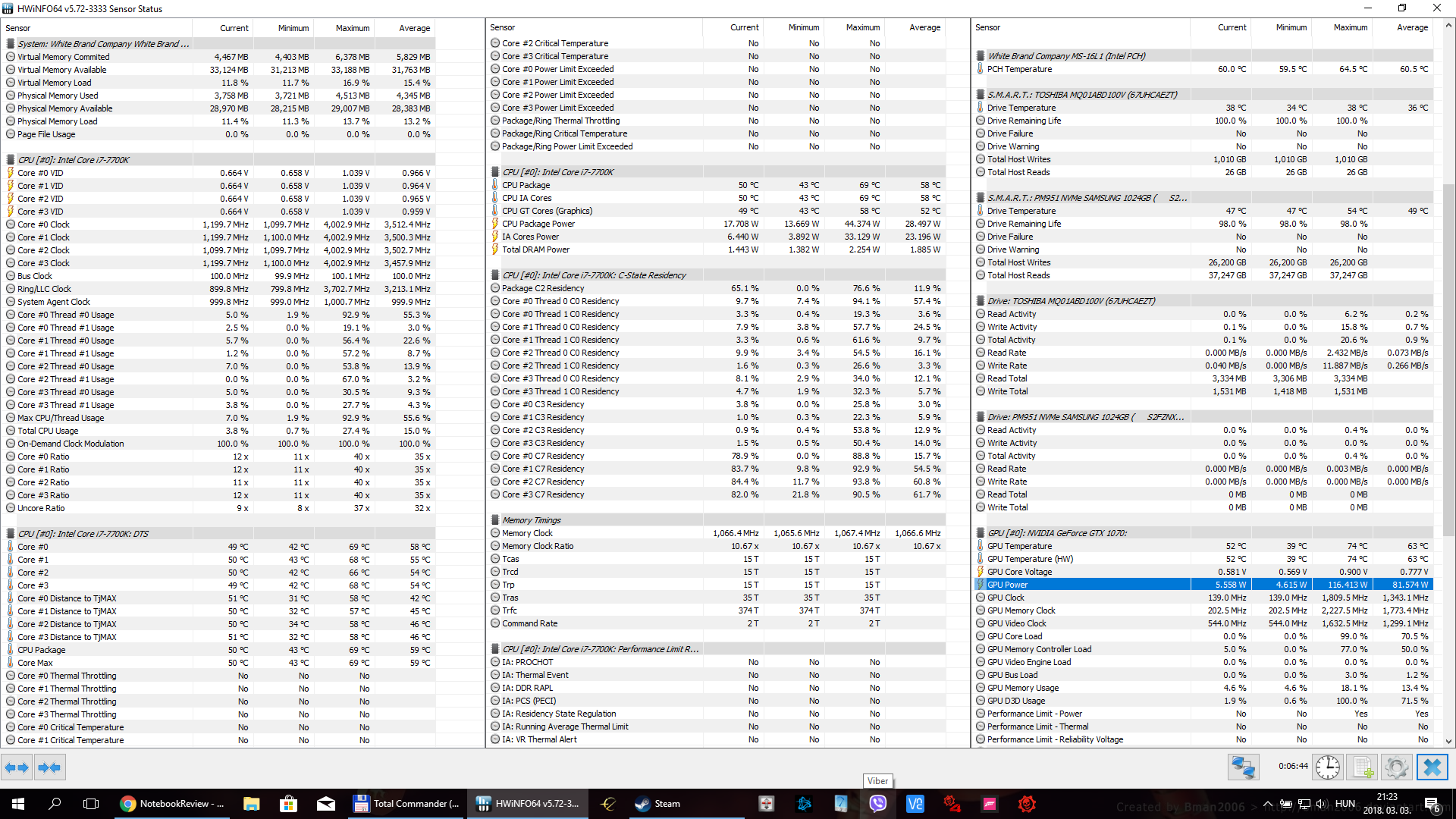This screenshot has height=819, width=1456.
Task: Select the Total DRAM Power row
Action: 717,249
